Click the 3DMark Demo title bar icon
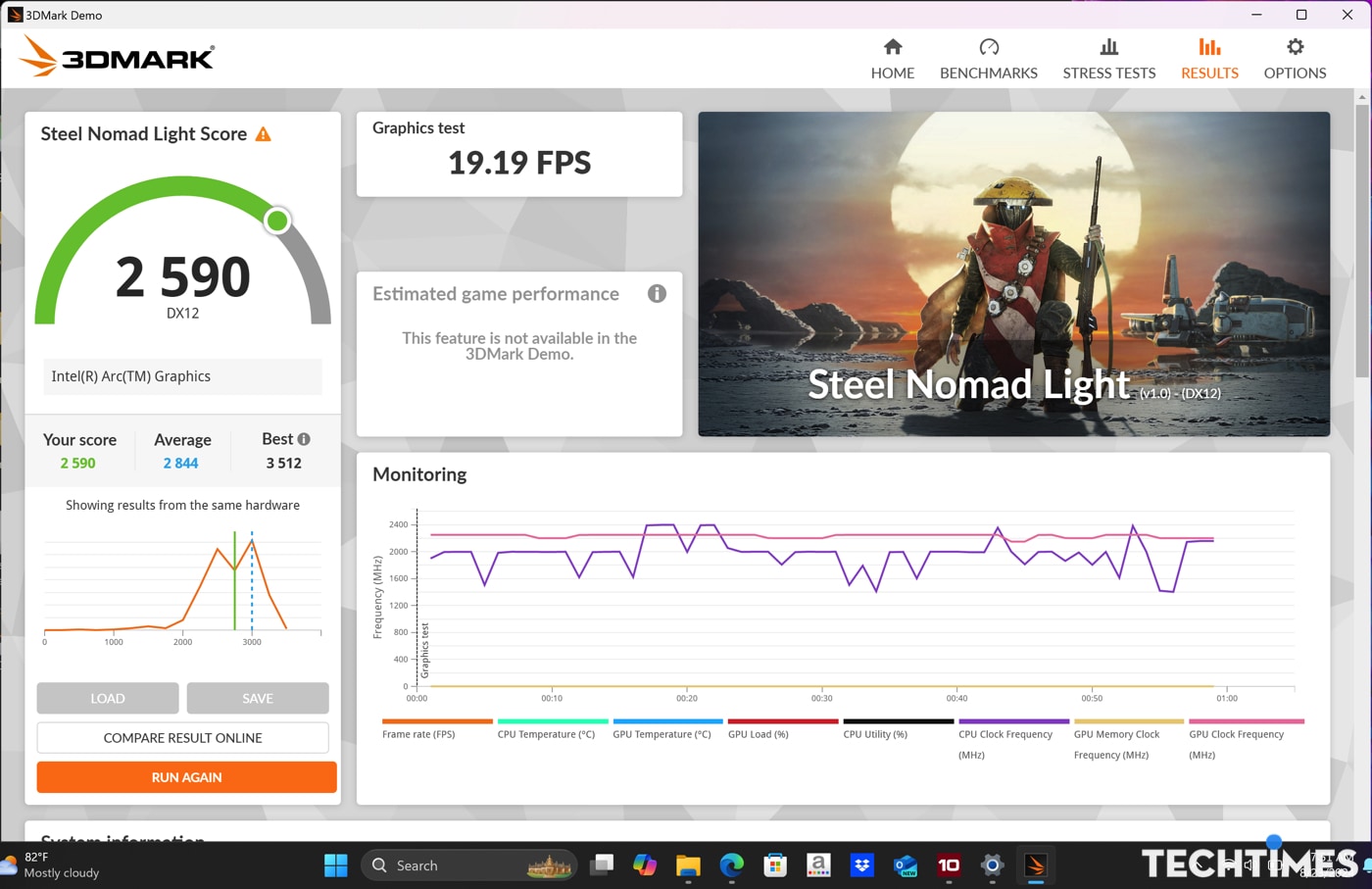Screen dimensions: 1372x889 click(x=15, y=15)
